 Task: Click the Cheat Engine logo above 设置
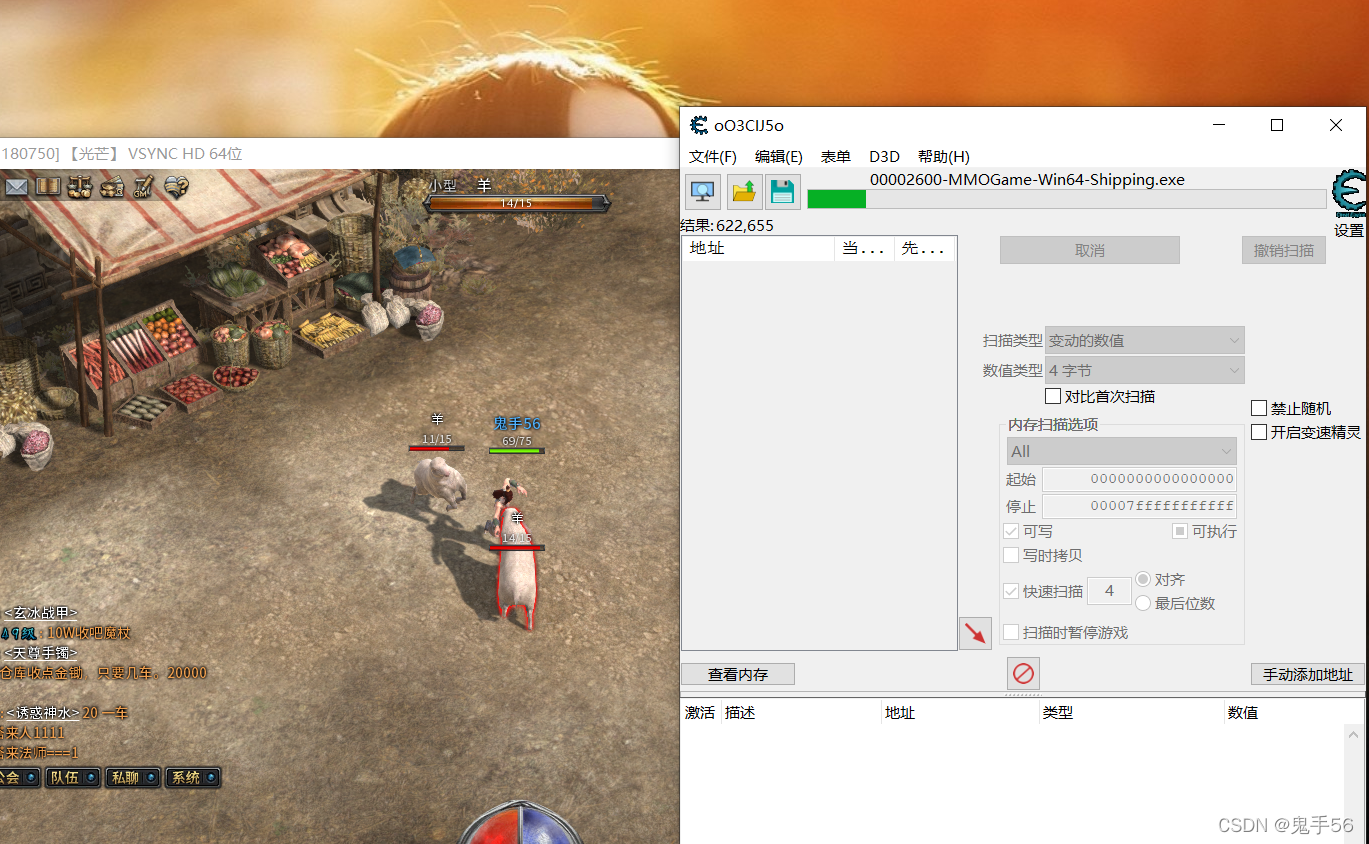pyautogui.click(x=1350, y=193)
